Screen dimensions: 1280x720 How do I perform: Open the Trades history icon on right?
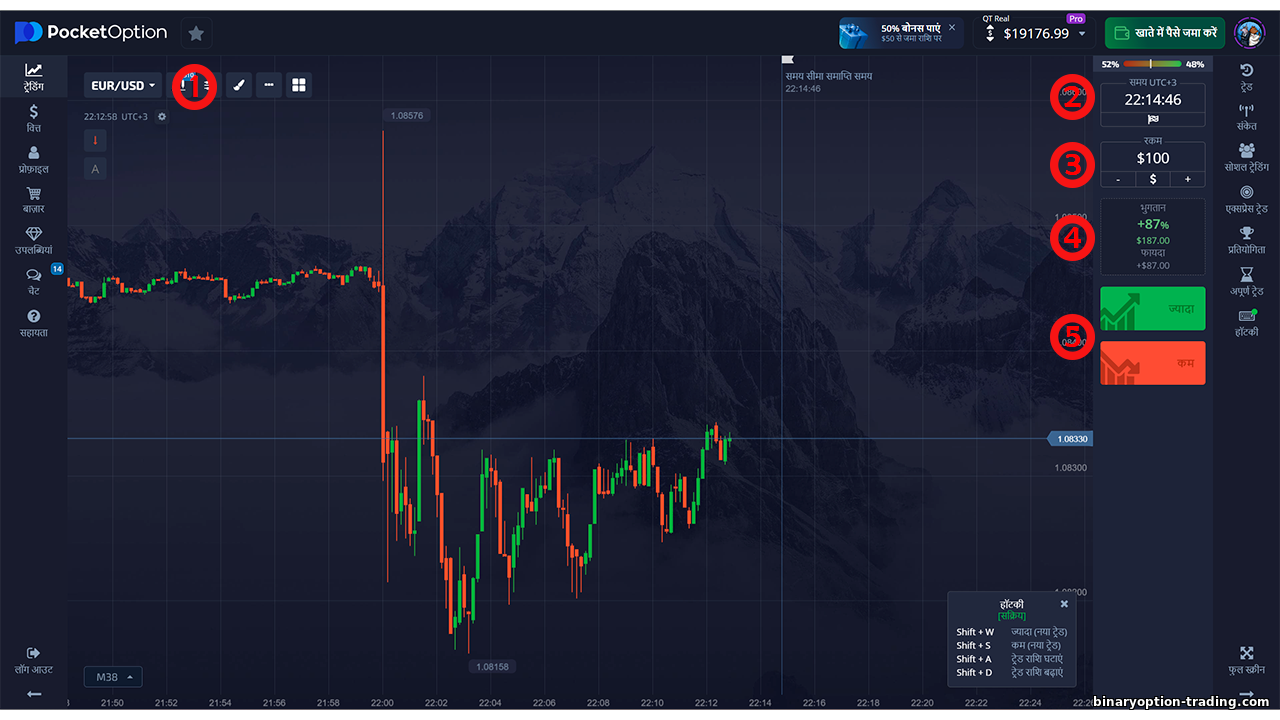[1246, 77]
